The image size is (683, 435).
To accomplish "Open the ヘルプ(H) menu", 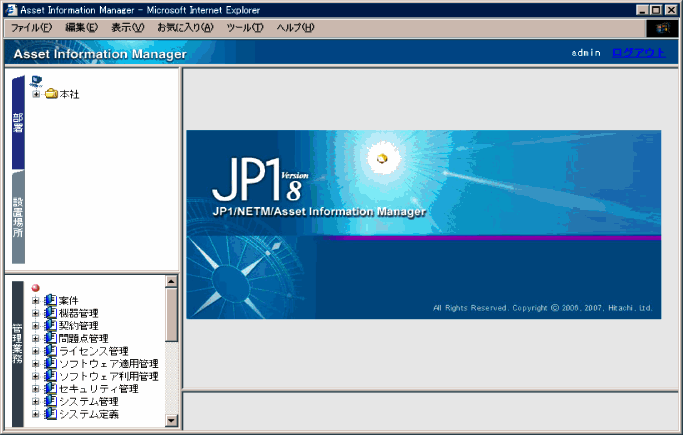I will (295, 28).
